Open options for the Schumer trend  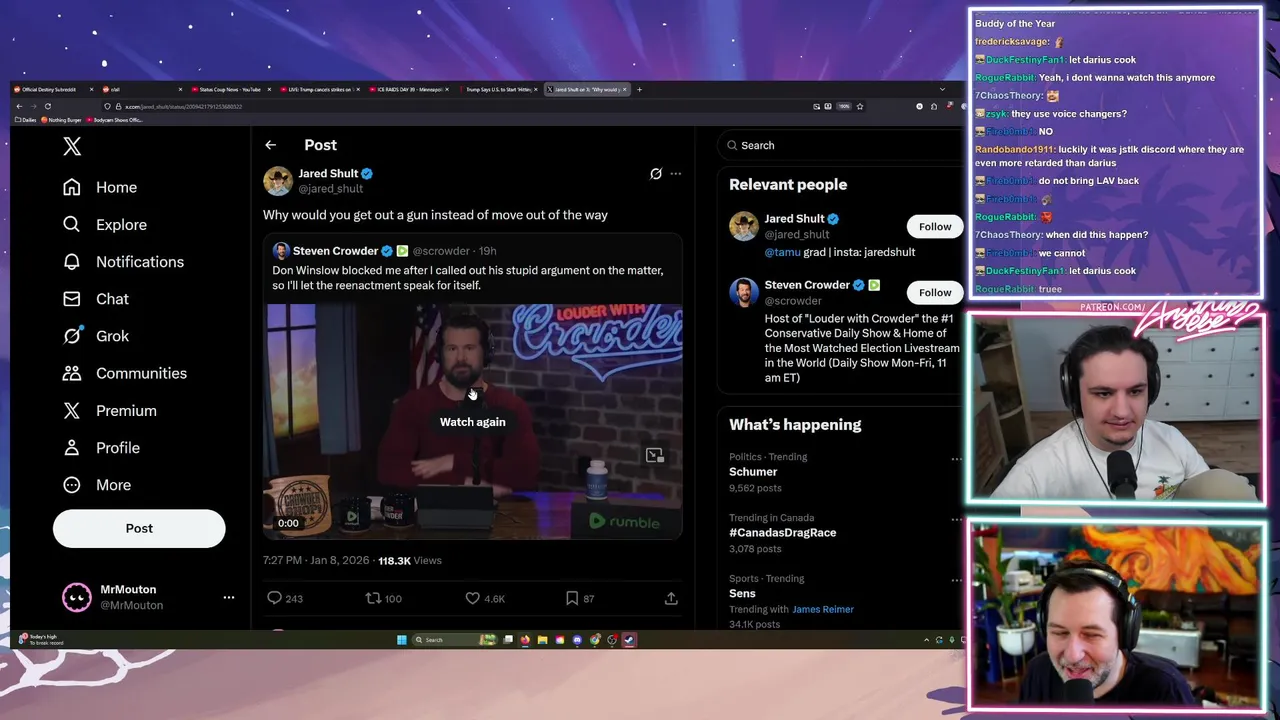956,459
